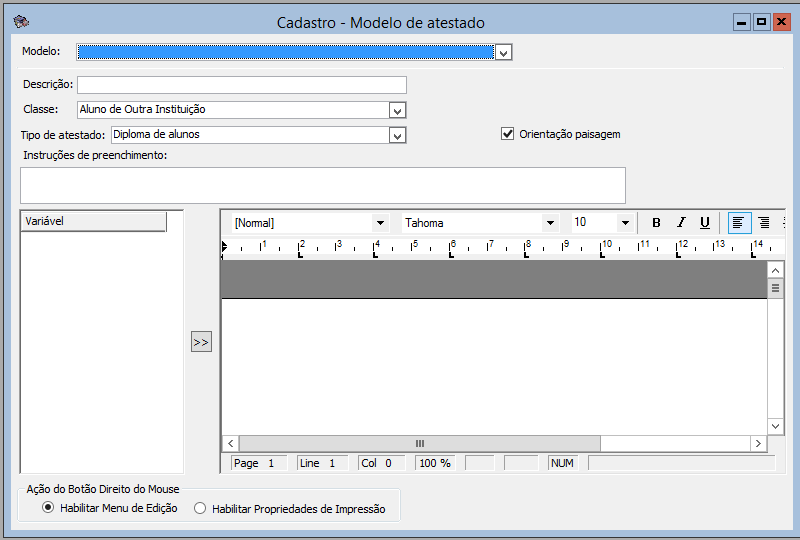Select Habilitar Propriedades de Impressão option
This screenshot has width=800, height=540.
[x=200, y=508]
